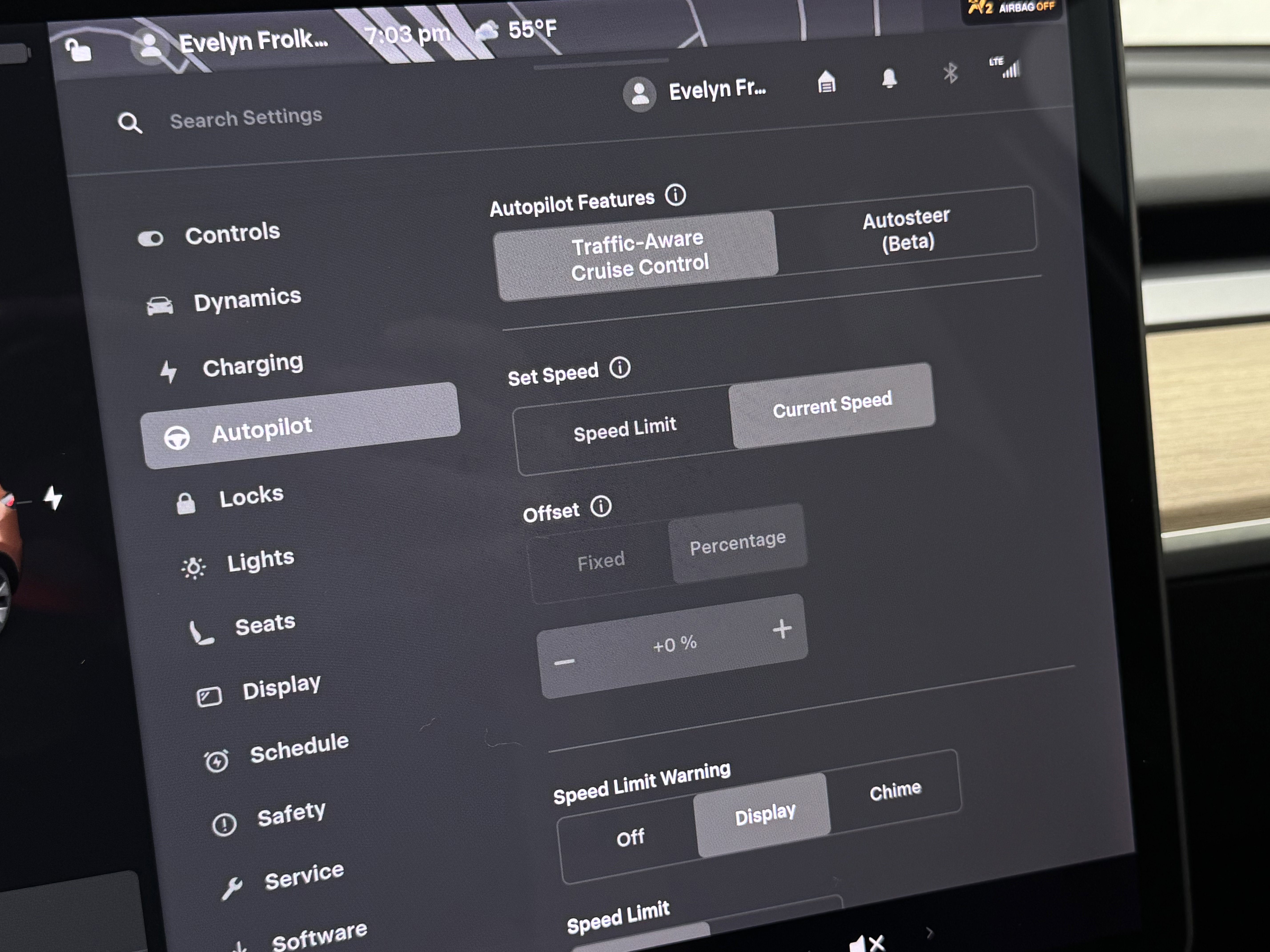
Task: Open the garage door opener icon
Action: click(x=826, y=82)
